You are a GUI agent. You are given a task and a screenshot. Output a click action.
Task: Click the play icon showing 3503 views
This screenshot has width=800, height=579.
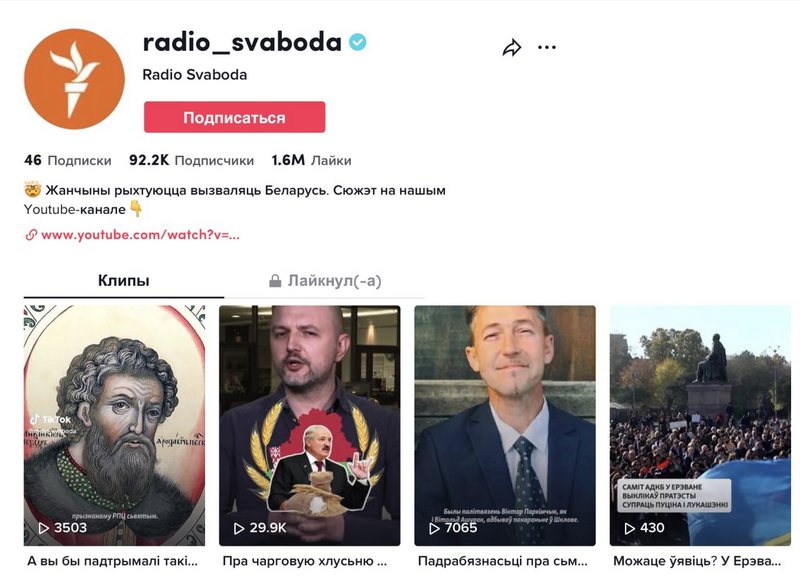[x=43, y=528]
